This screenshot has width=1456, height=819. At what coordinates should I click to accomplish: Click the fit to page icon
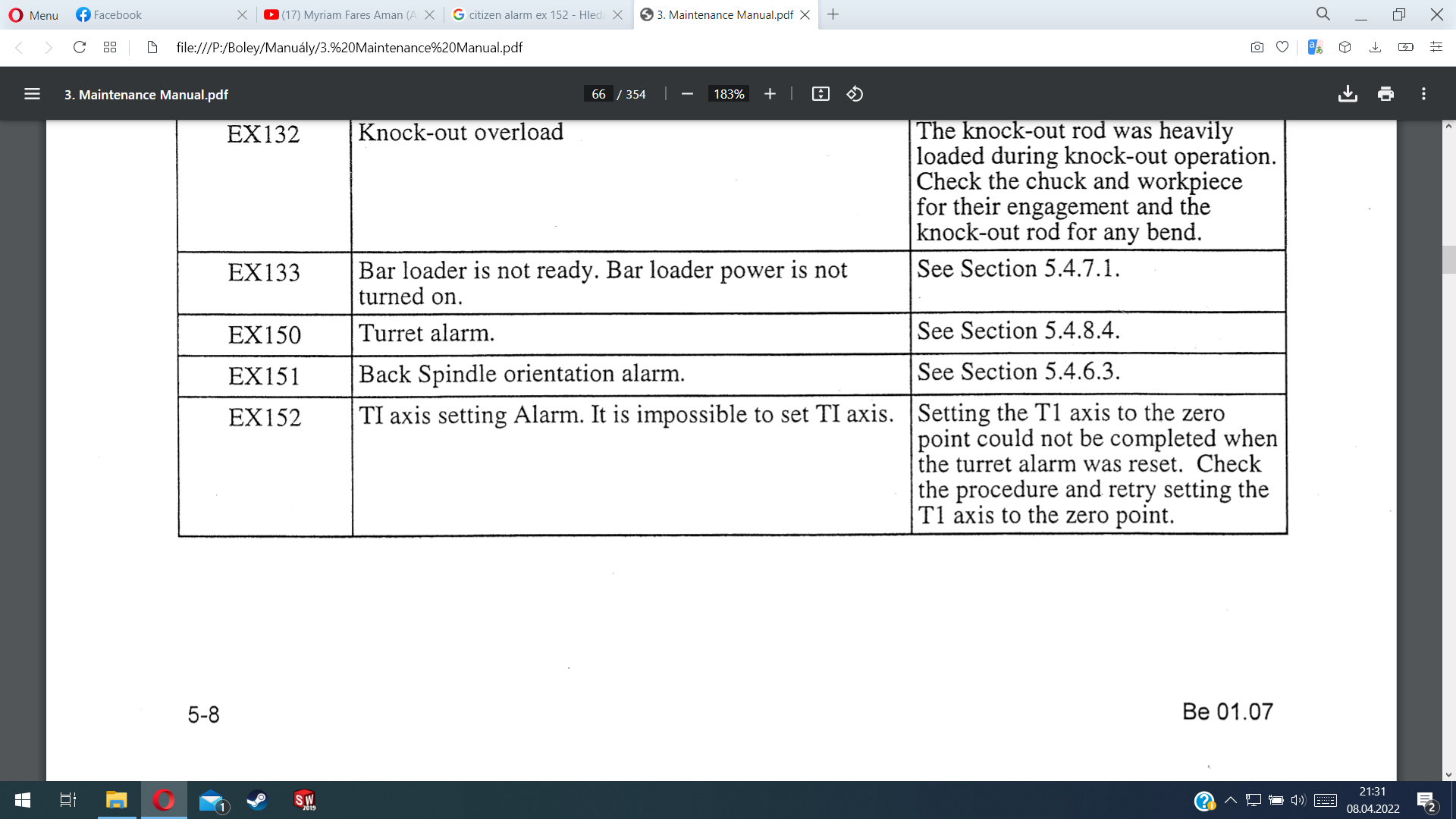[821, 94]
